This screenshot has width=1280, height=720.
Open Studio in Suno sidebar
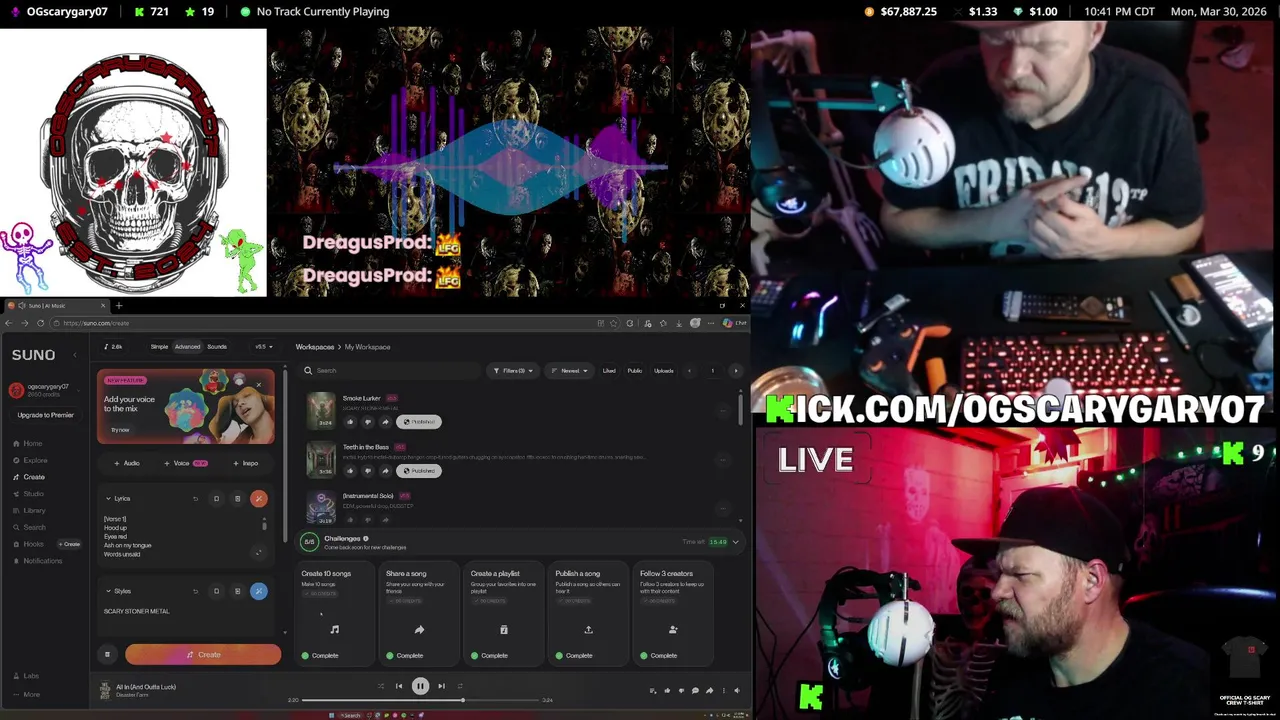click(28, 494)
